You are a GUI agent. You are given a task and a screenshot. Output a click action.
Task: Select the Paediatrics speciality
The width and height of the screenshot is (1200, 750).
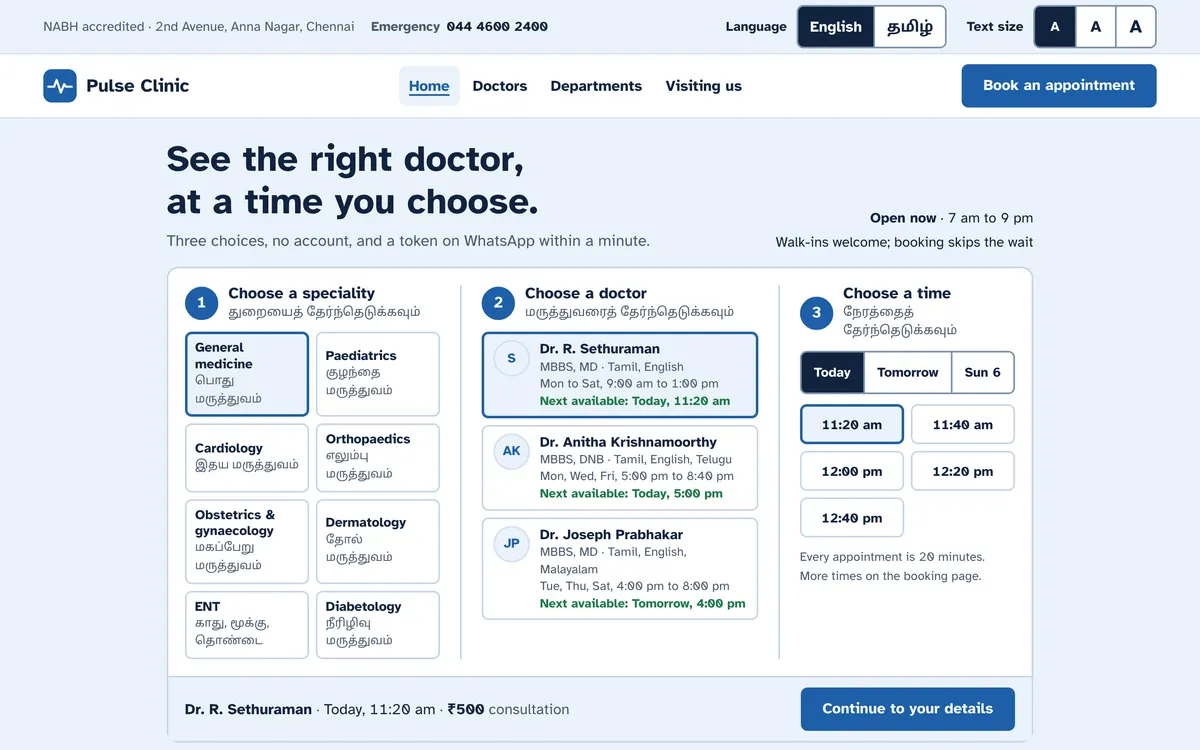(378, 374)
